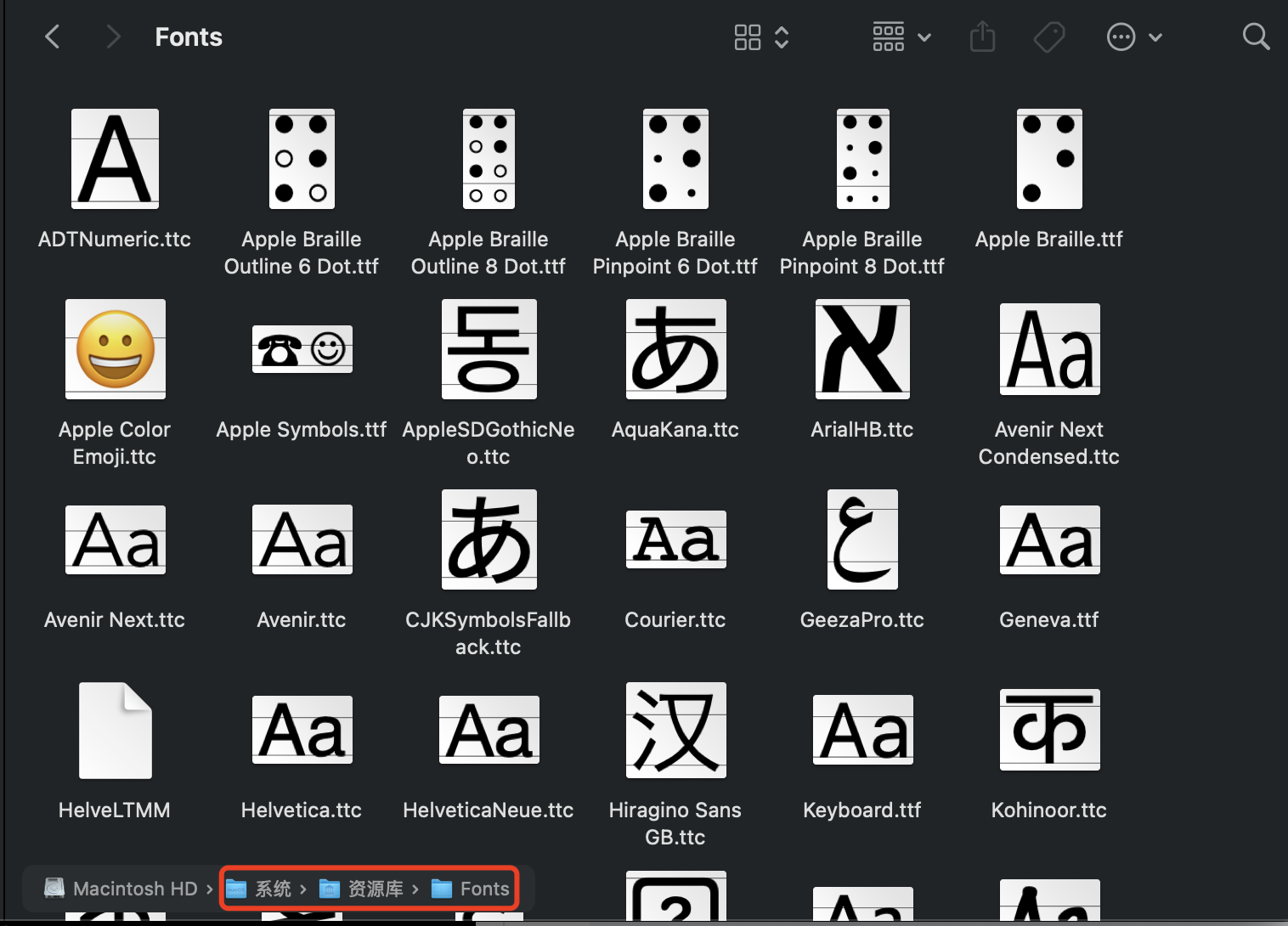The height and width of the screenshot is (926, 1288).
Task: Click the 资源库 folder in path bar
Action: (361, 889)
